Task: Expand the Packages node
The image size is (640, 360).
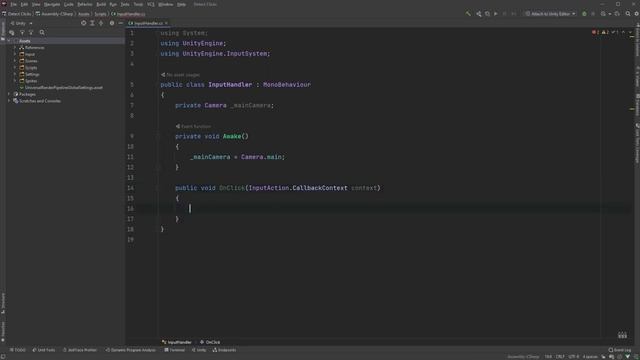Action: (9, 94)
